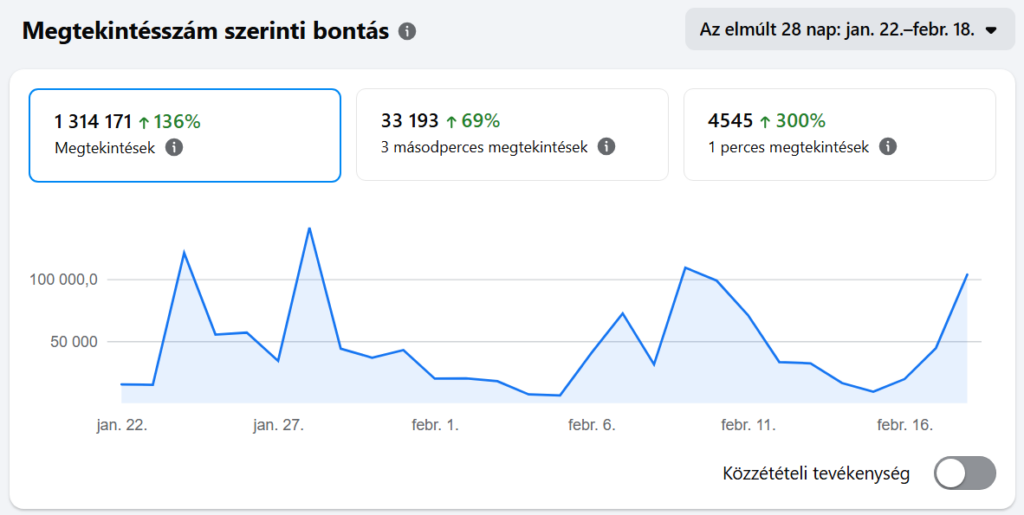The width and height of the screenshot is (1024, 515).
Task: Click the highest chart peak near jan. 27
Action: coord(309,228)
